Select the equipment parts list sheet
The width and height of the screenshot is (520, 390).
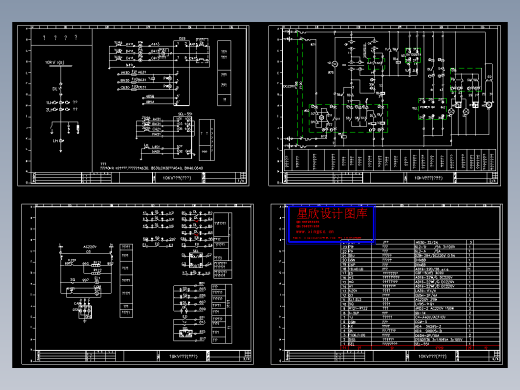click(387, 284)
